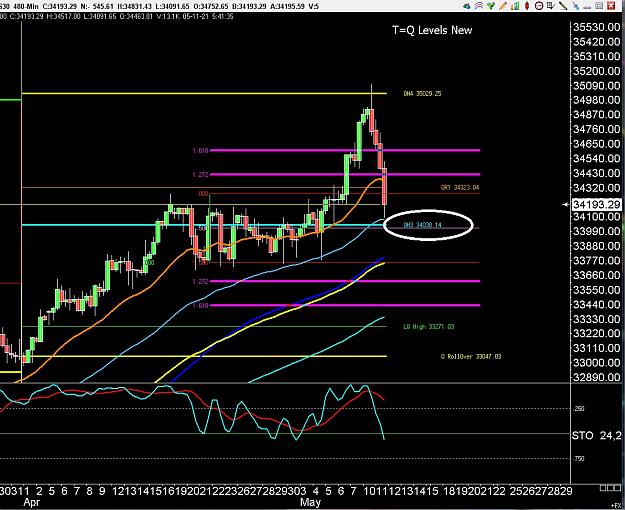625x510 pixels.
Task: Click the lower 1.618 Fibonacci label
Action: pos(200,305)
